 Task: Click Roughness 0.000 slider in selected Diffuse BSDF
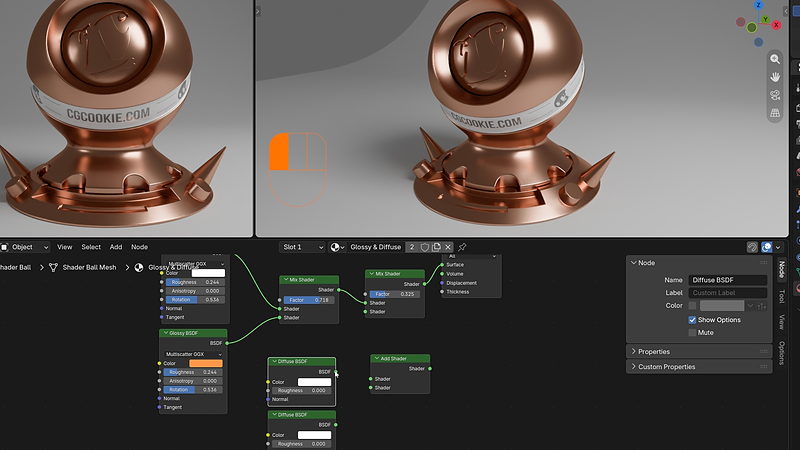302,390
